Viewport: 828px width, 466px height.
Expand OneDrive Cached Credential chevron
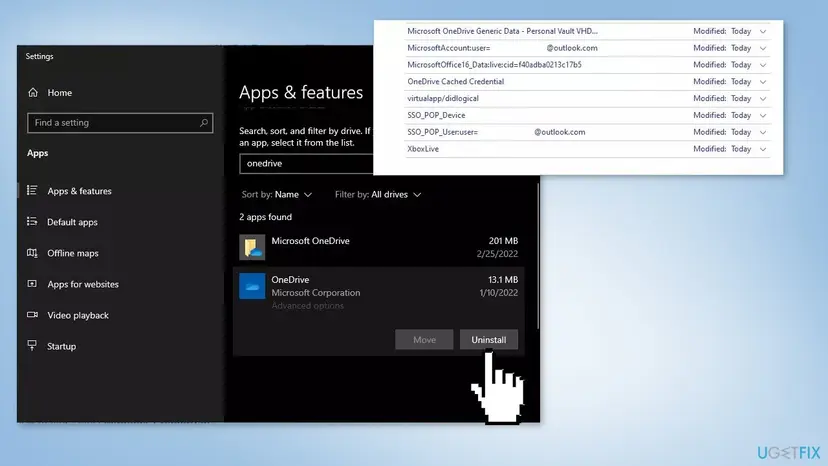pyautogui.click(x=763, y=82)
